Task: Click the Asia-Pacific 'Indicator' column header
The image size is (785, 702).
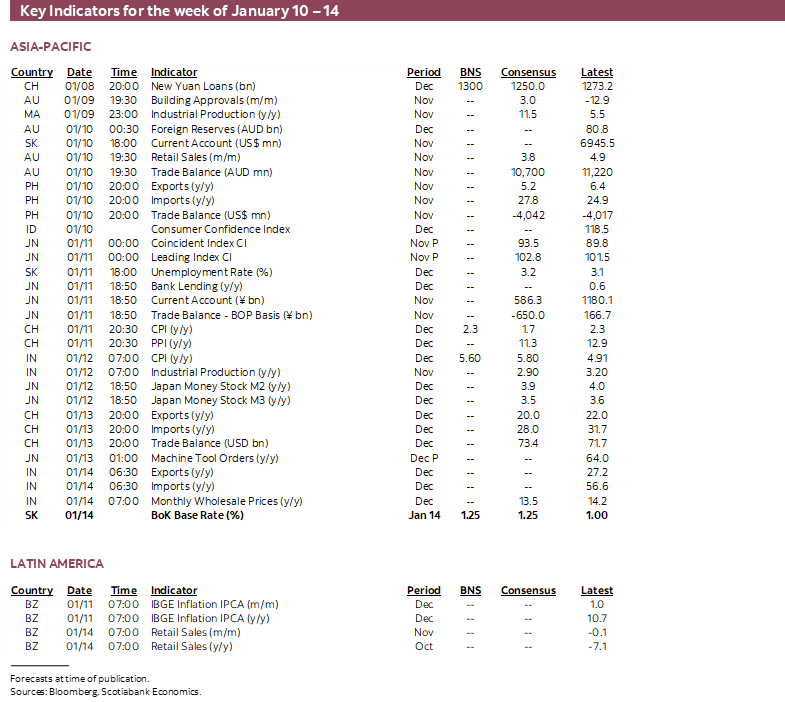Action: pyautogui.click(x=174, y=72)
